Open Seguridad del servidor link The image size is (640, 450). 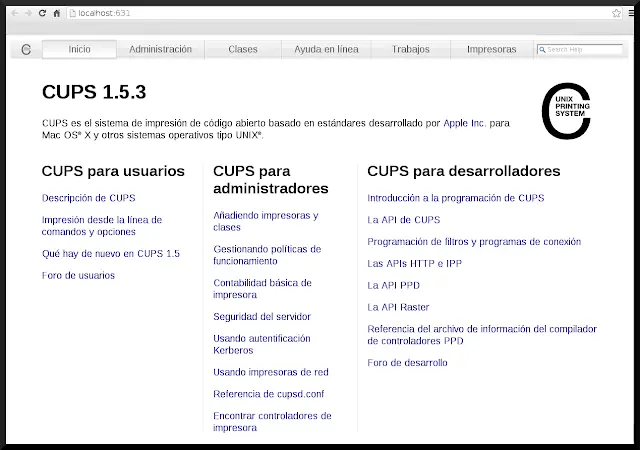click(262, 316)
